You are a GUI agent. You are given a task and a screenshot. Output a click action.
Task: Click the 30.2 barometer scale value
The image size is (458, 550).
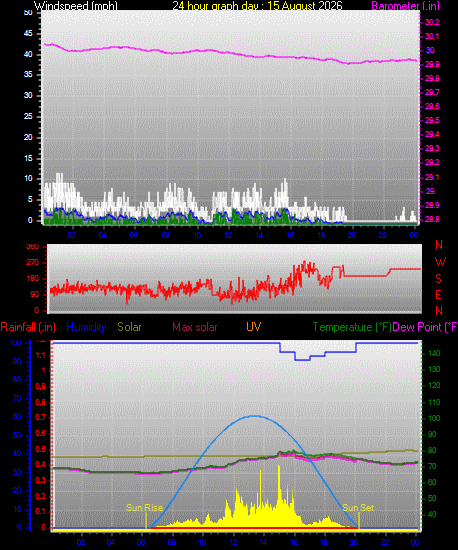click(x=432, y=22)
